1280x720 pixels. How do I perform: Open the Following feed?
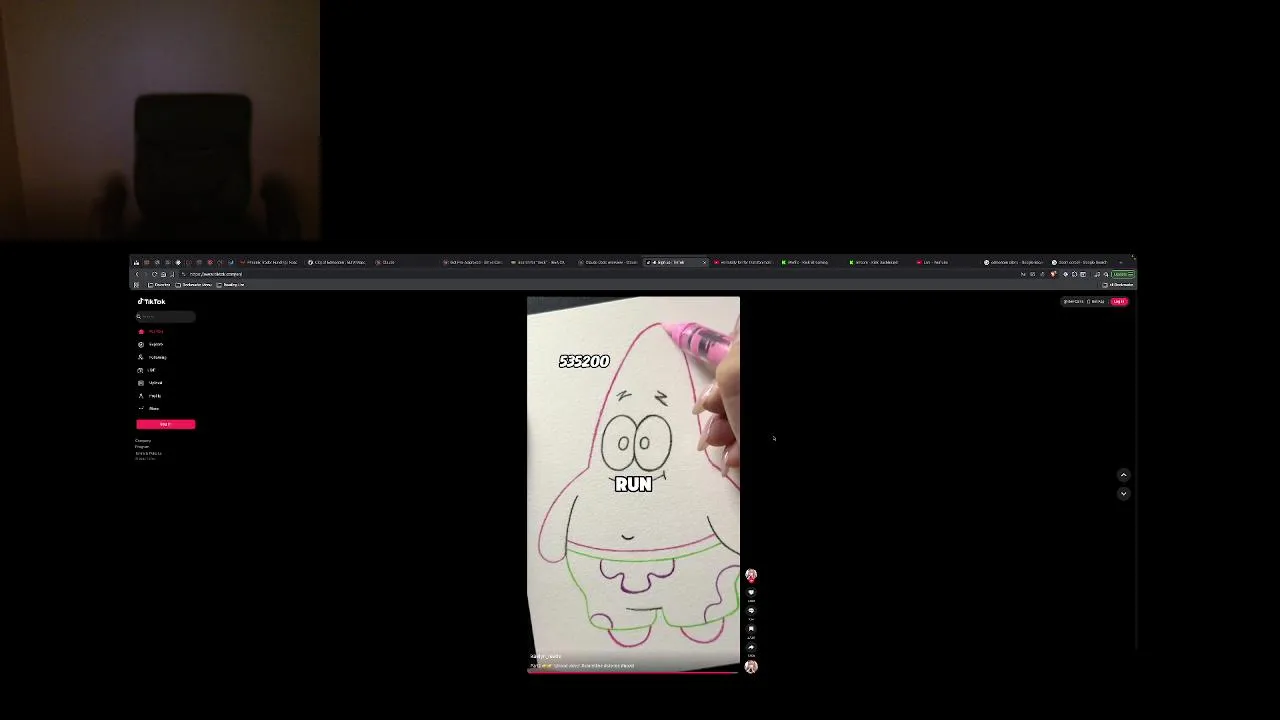point(153,357)
